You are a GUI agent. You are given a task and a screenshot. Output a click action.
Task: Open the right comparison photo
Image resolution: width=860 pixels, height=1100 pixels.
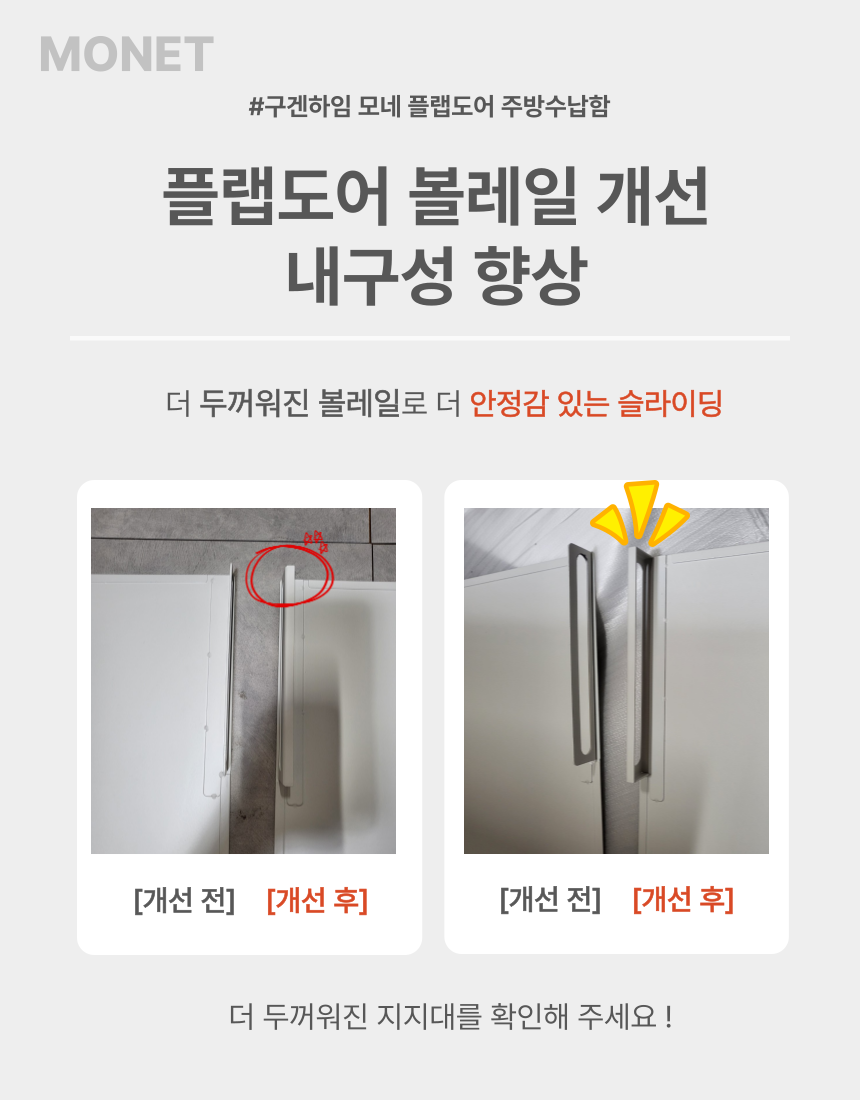pyautogui.click(x=616, y=680)
